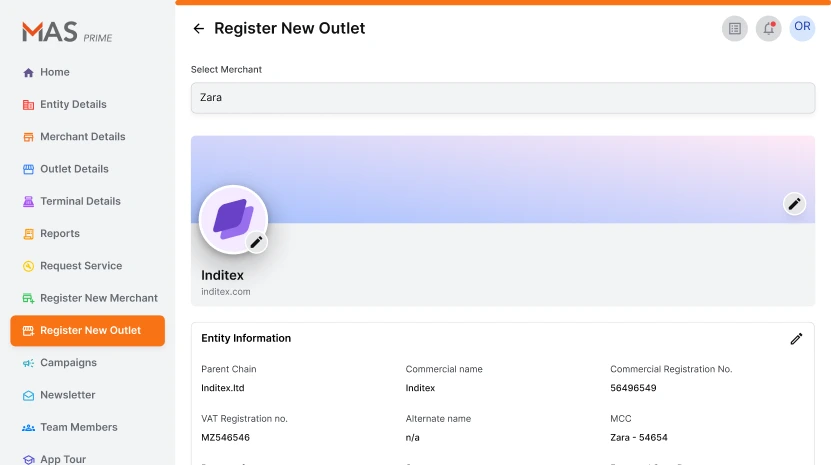Visit the inditex.com link

point(226,292)
